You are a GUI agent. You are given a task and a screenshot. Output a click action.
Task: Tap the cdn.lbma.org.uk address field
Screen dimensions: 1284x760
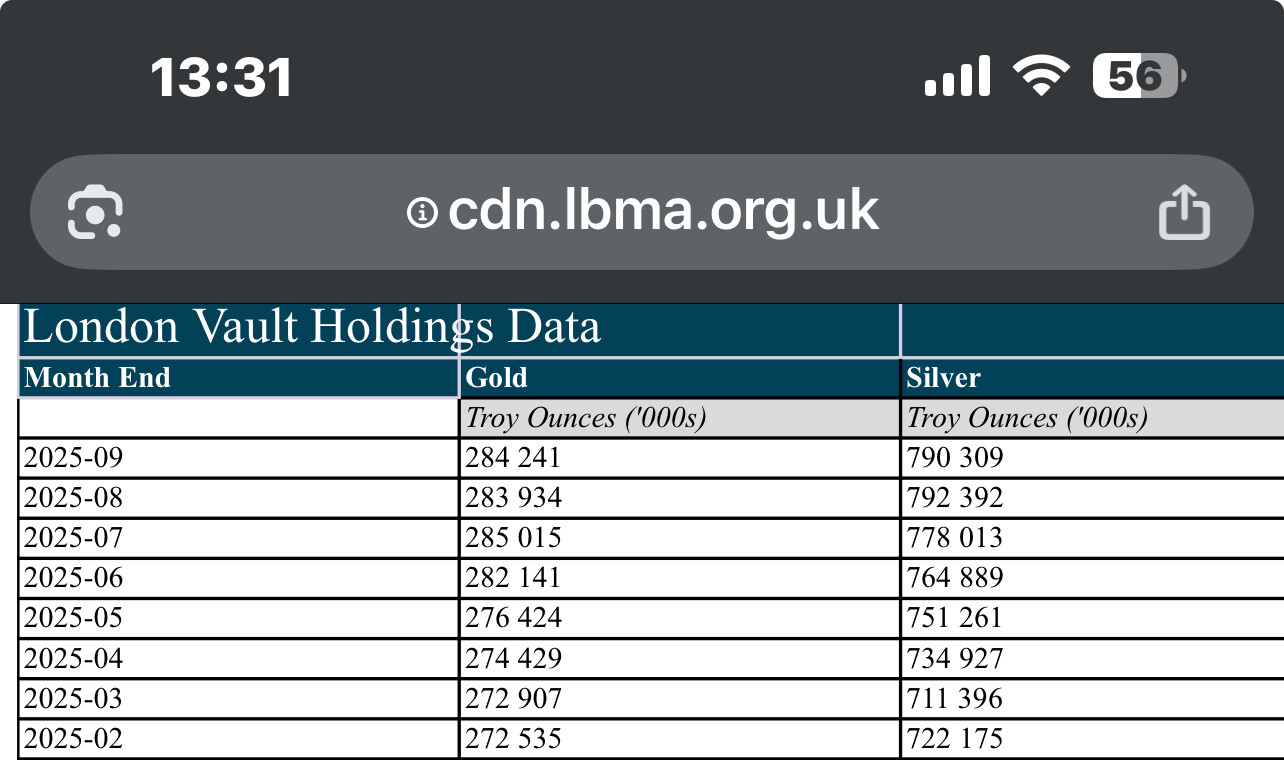click(662, 212)
